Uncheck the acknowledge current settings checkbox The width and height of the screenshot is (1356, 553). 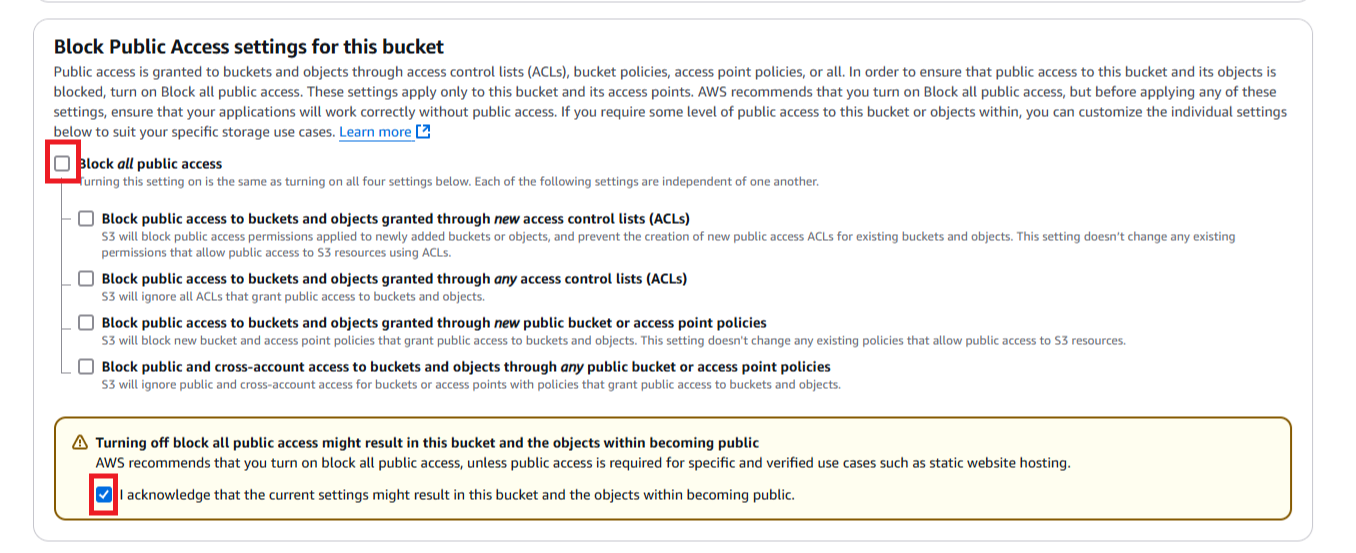click(104, 494)
